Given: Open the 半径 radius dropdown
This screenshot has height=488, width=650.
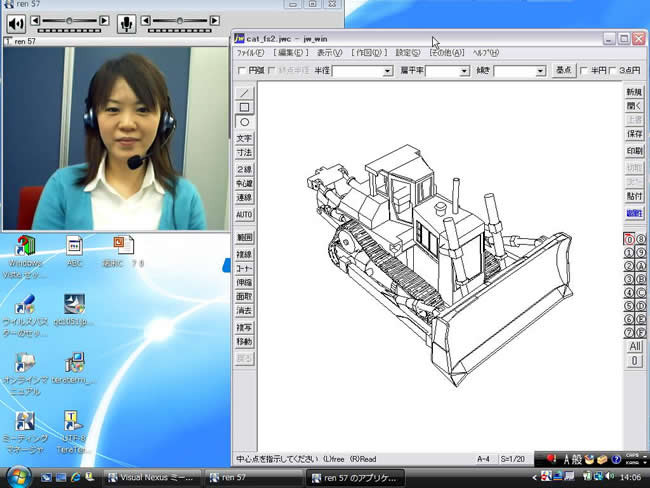Looking at the screenshot, I should pyautogui.click(x=388, y=71).
